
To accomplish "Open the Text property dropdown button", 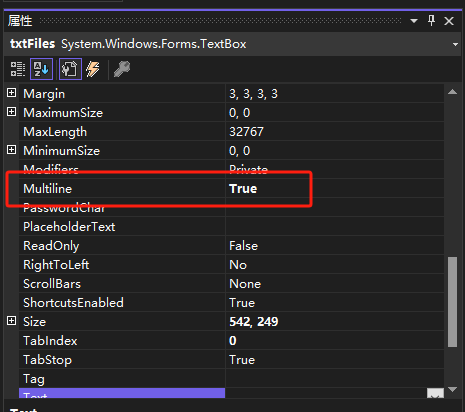I will [435, 394].
